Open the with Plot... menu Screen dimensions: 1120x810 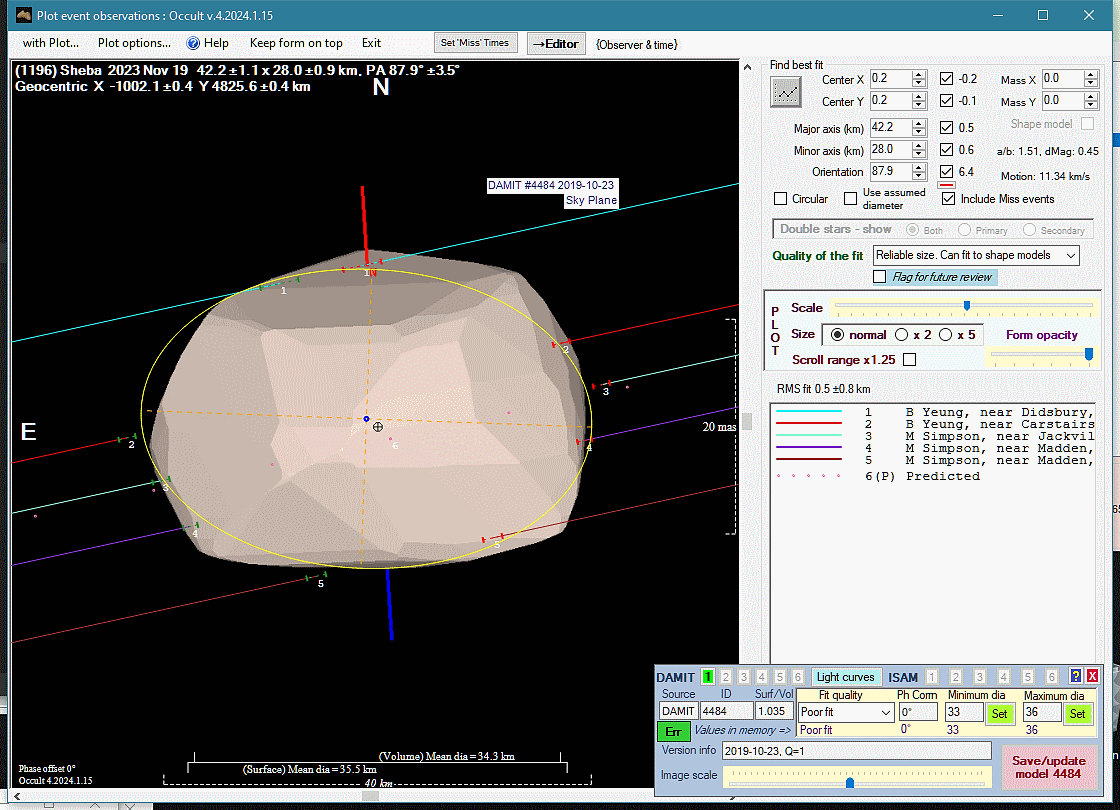tap(51, 43)
